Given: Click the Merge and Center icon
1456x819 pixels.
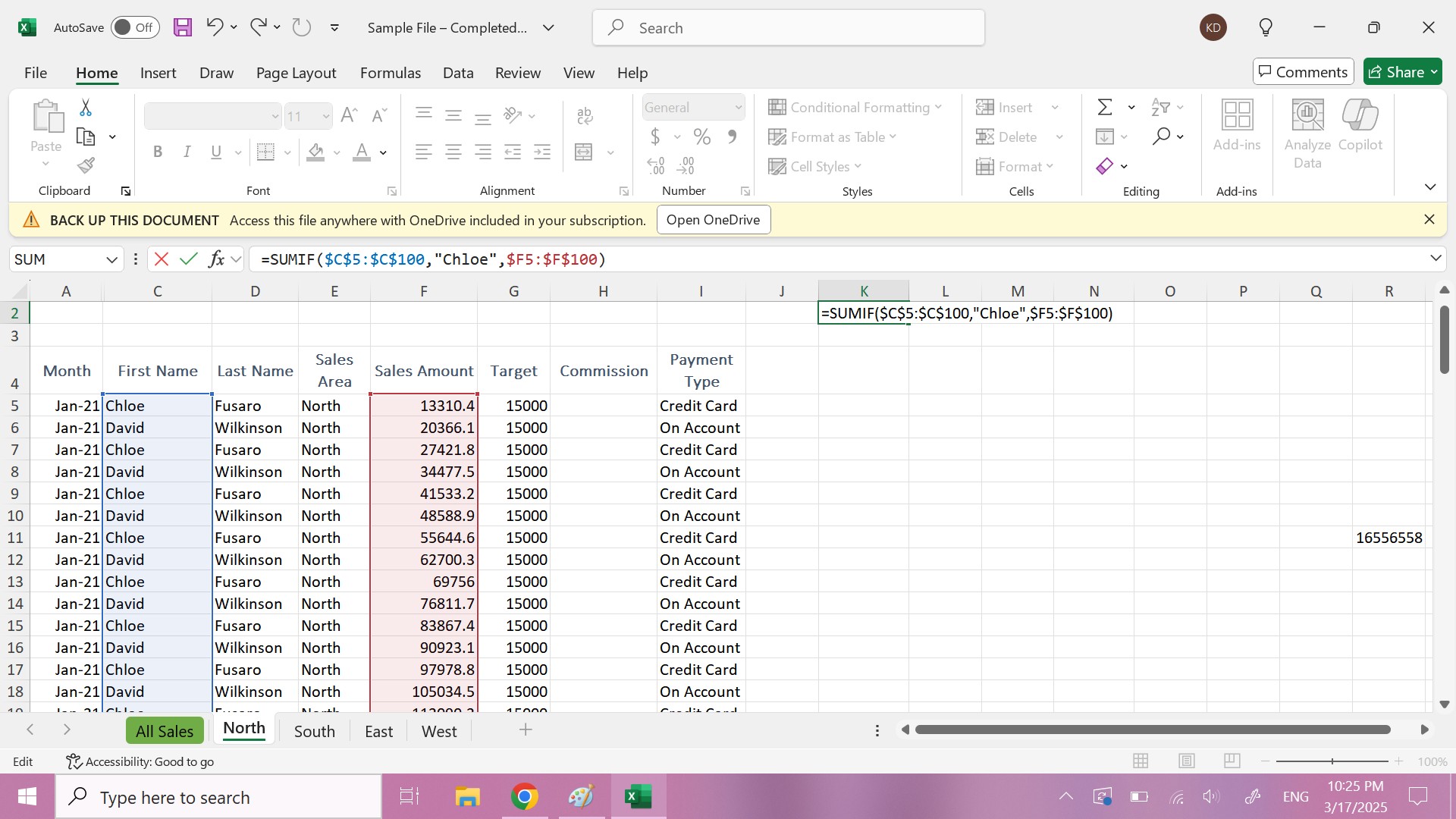Looking at the screenshot, I should (584, 152).
